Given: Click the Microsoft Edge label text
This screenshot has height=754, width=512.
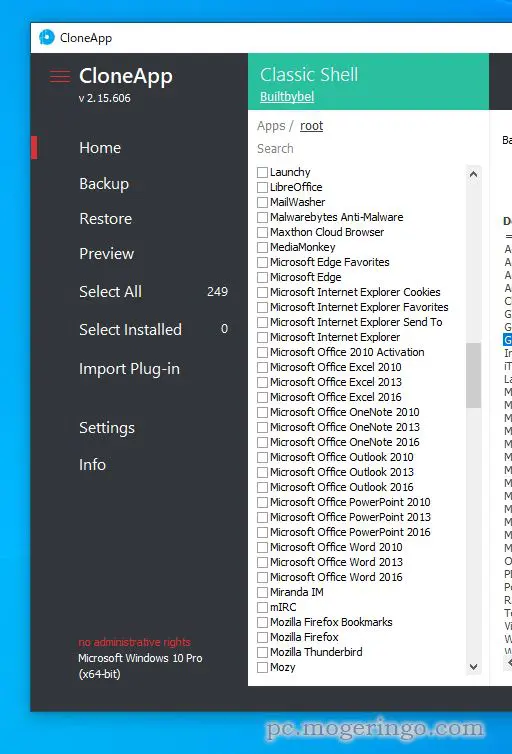Looking at the screenshot, I should coord(306,277).
